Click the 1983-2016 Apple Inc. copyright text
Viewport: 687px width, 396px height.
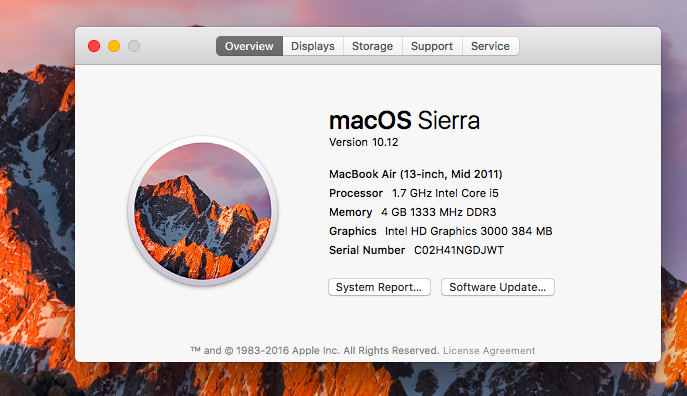315,350
